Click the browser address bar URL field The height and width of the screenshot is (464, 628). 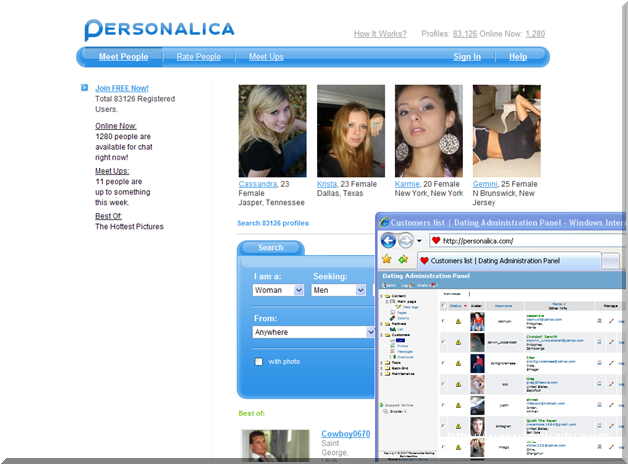[526, 241]
